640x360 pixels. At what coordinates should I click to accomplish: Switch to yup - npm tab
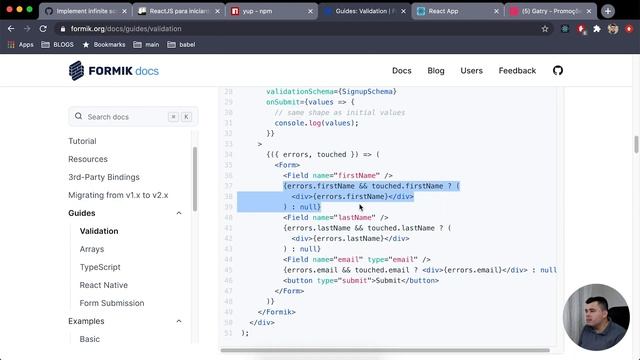[271, 11]
